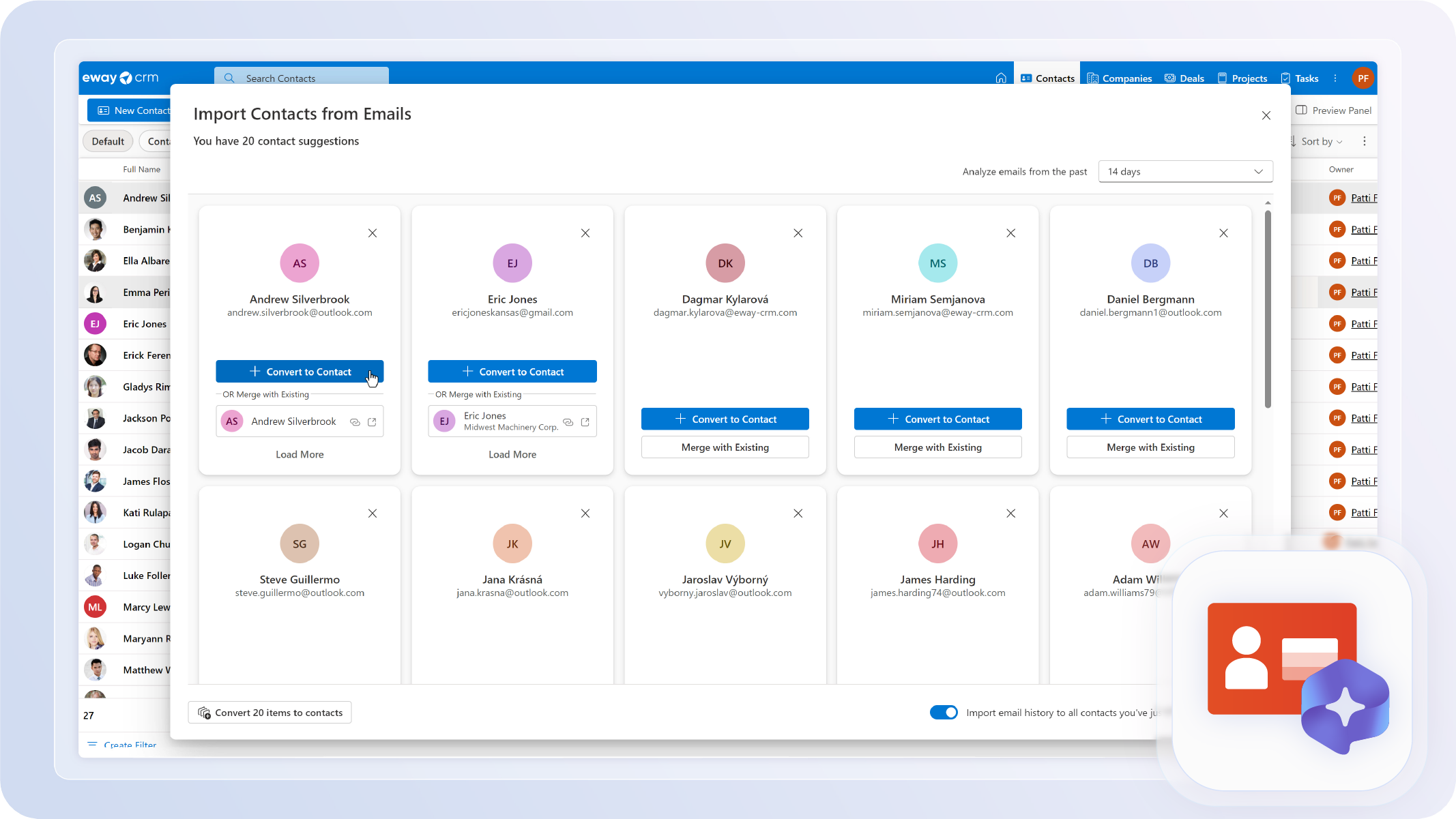Open existing Andrew Silverbrook contact in new window
This screenshot has width=1456, height=819.
(x=372, y=422)
